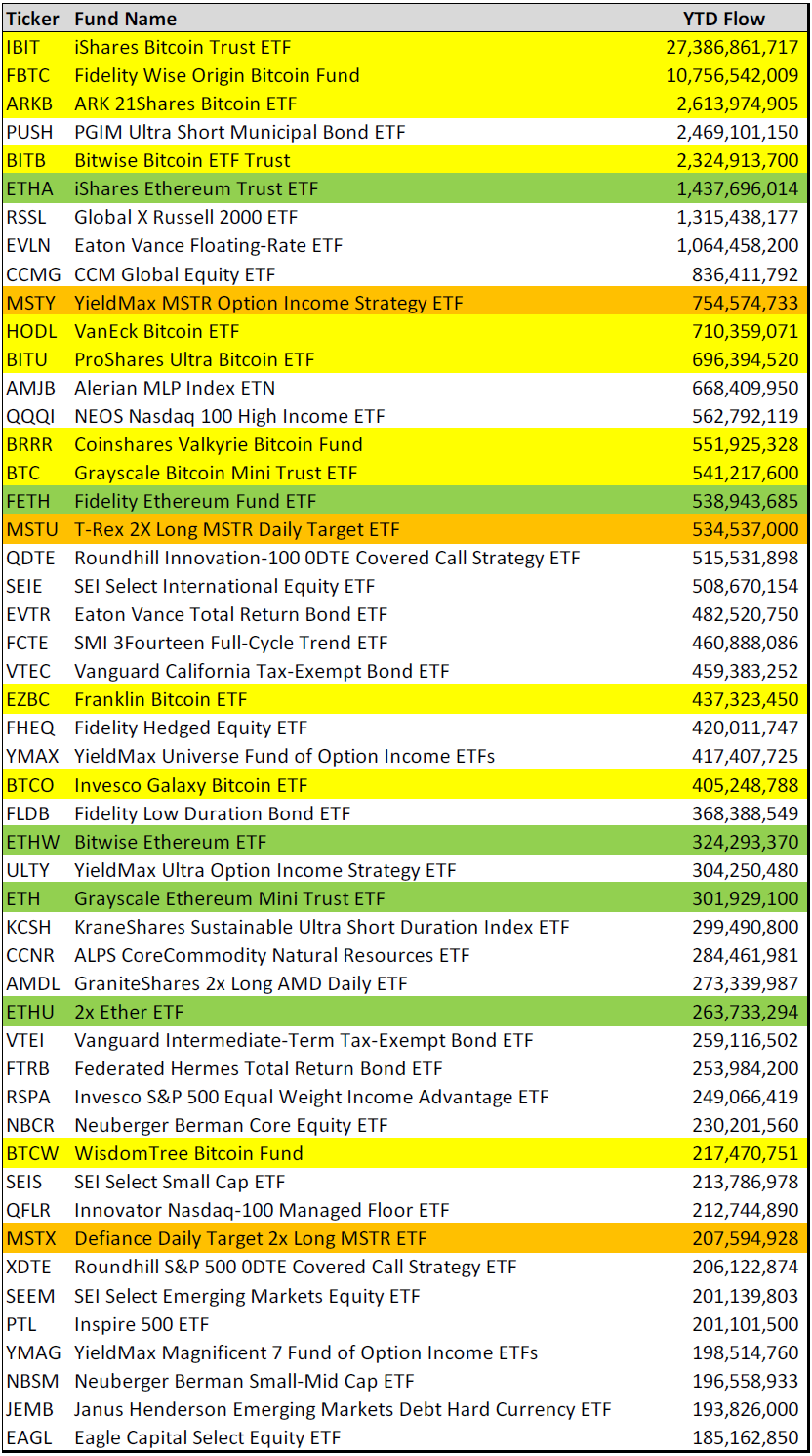This screenshot has height=1456, width=812.
Task: Select iShares Bitcoin Trust ETF fund name
Action: tap(183, 47)
